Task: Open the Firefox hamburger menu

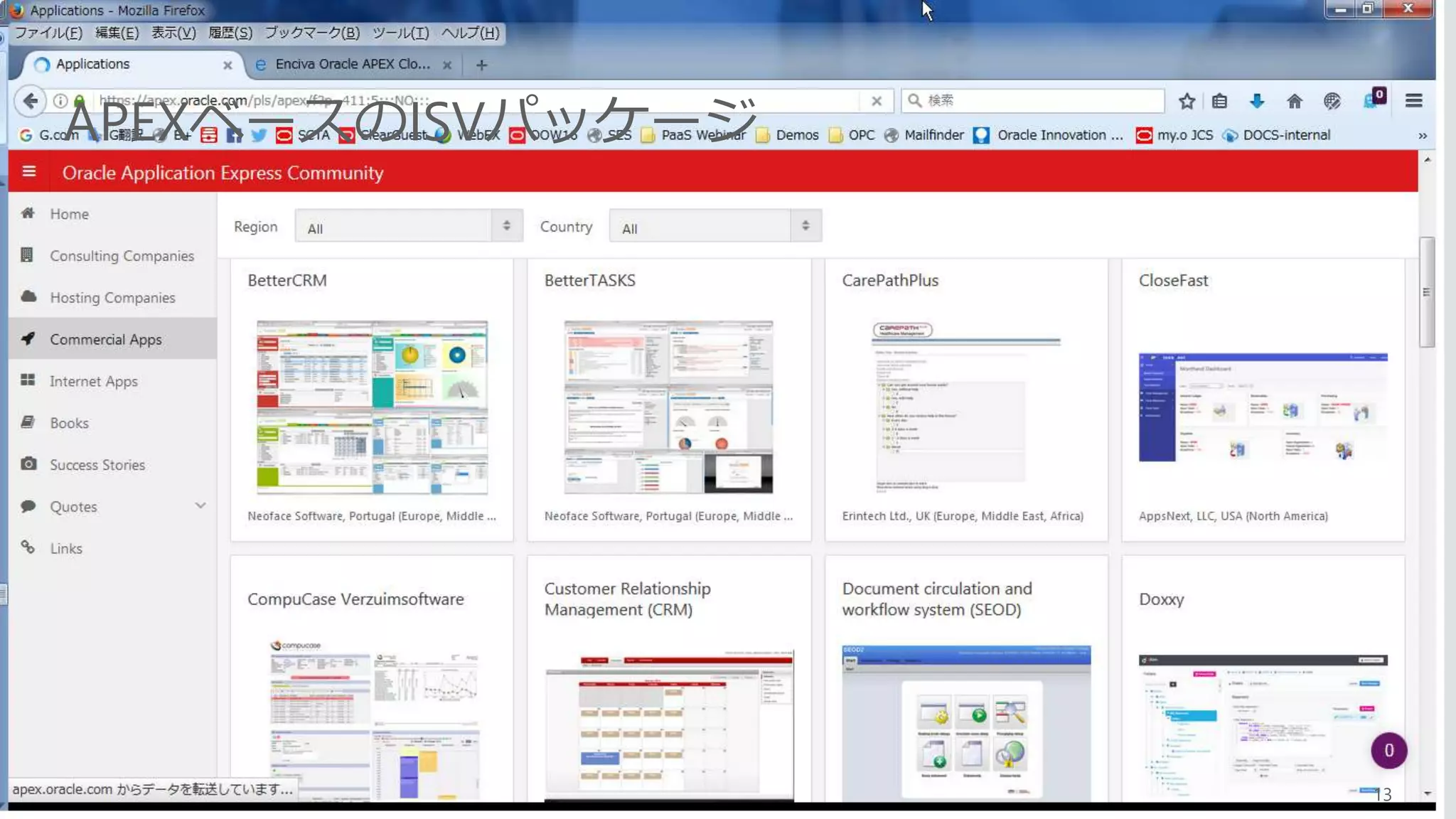Action: pos(1413,101)
